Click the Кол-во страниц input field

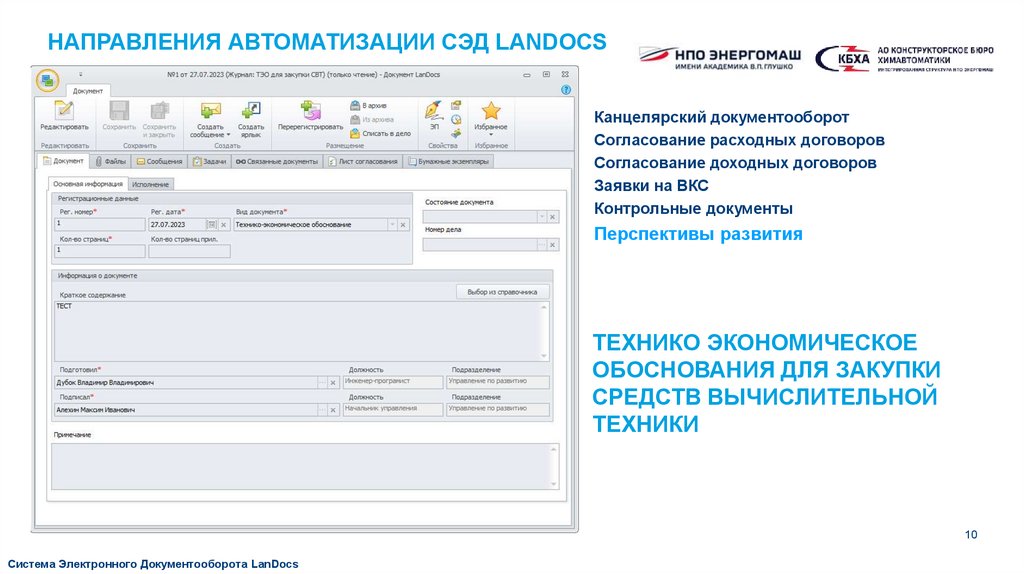[x=100, y=251]
